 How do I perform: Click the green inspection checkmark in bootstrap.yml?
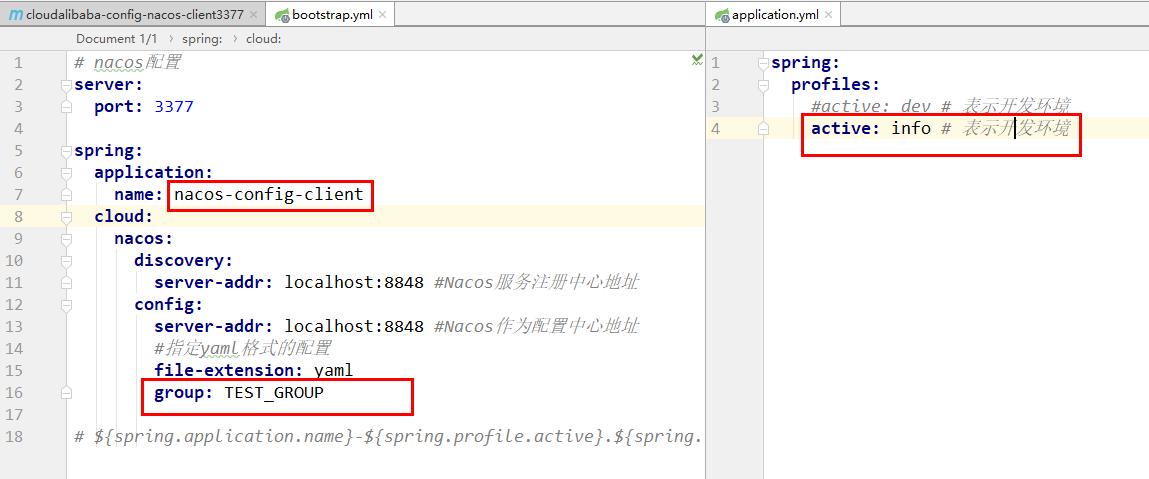click(697, 61)
